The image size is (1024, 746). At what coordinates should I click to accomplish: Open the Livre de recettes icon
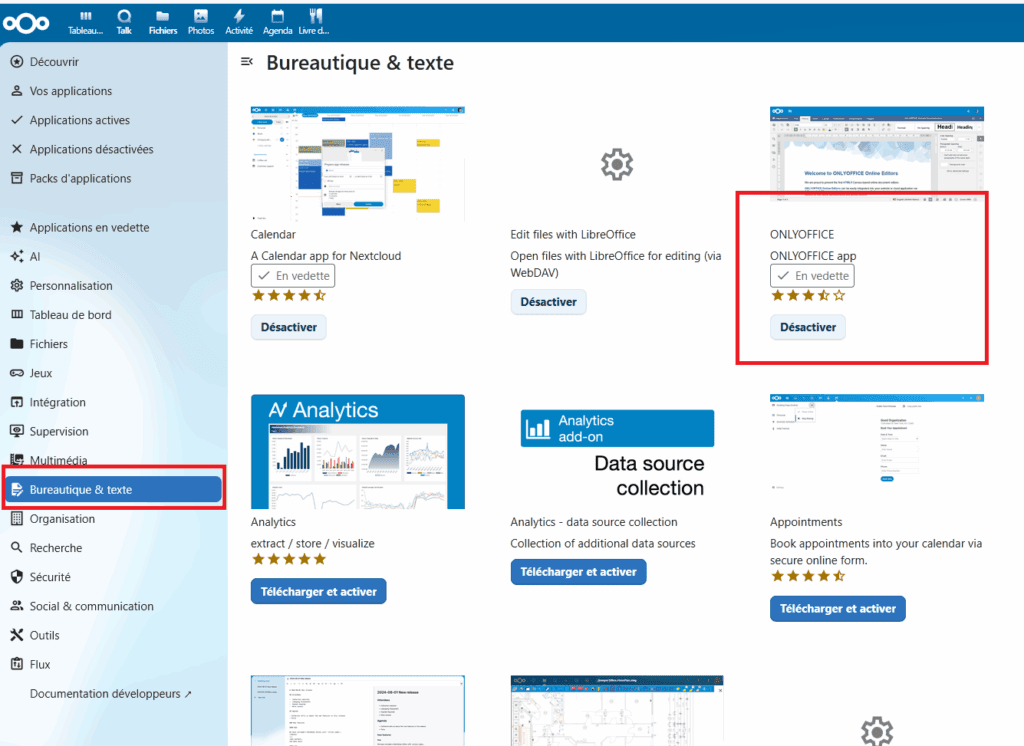tap(314, 22)
